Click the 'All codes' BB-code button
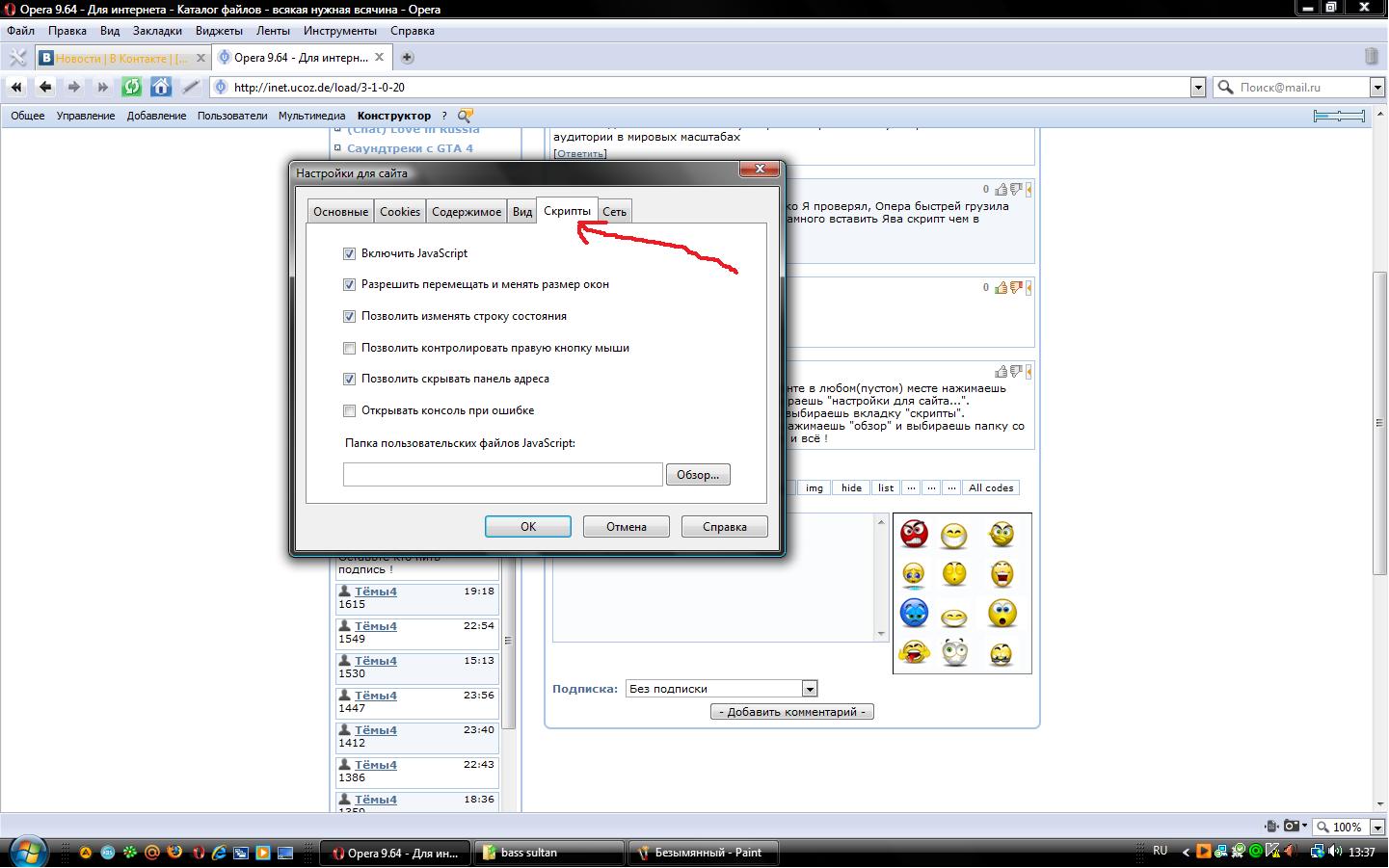Image resolution: width=1389 pixels, height=868 pixels. pyautogui.click(x=991, y=487)
